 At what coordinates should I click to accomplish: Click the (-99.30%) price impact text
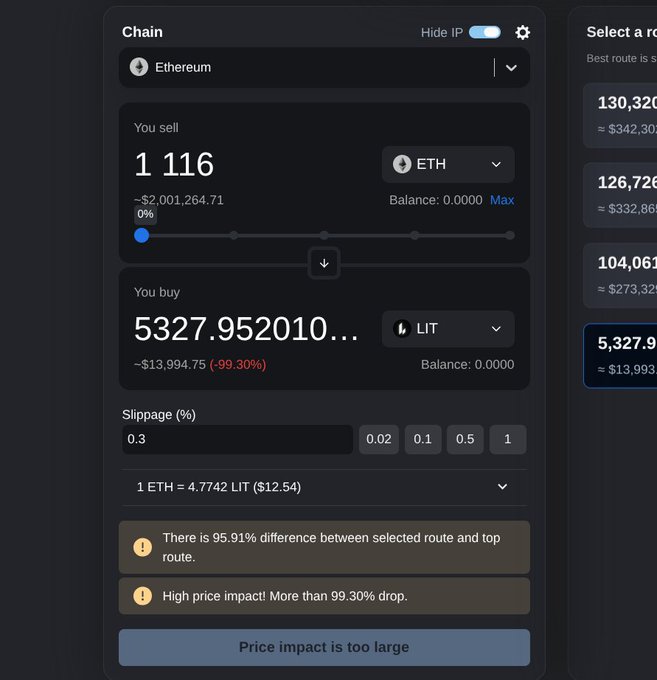click(238, 364)
